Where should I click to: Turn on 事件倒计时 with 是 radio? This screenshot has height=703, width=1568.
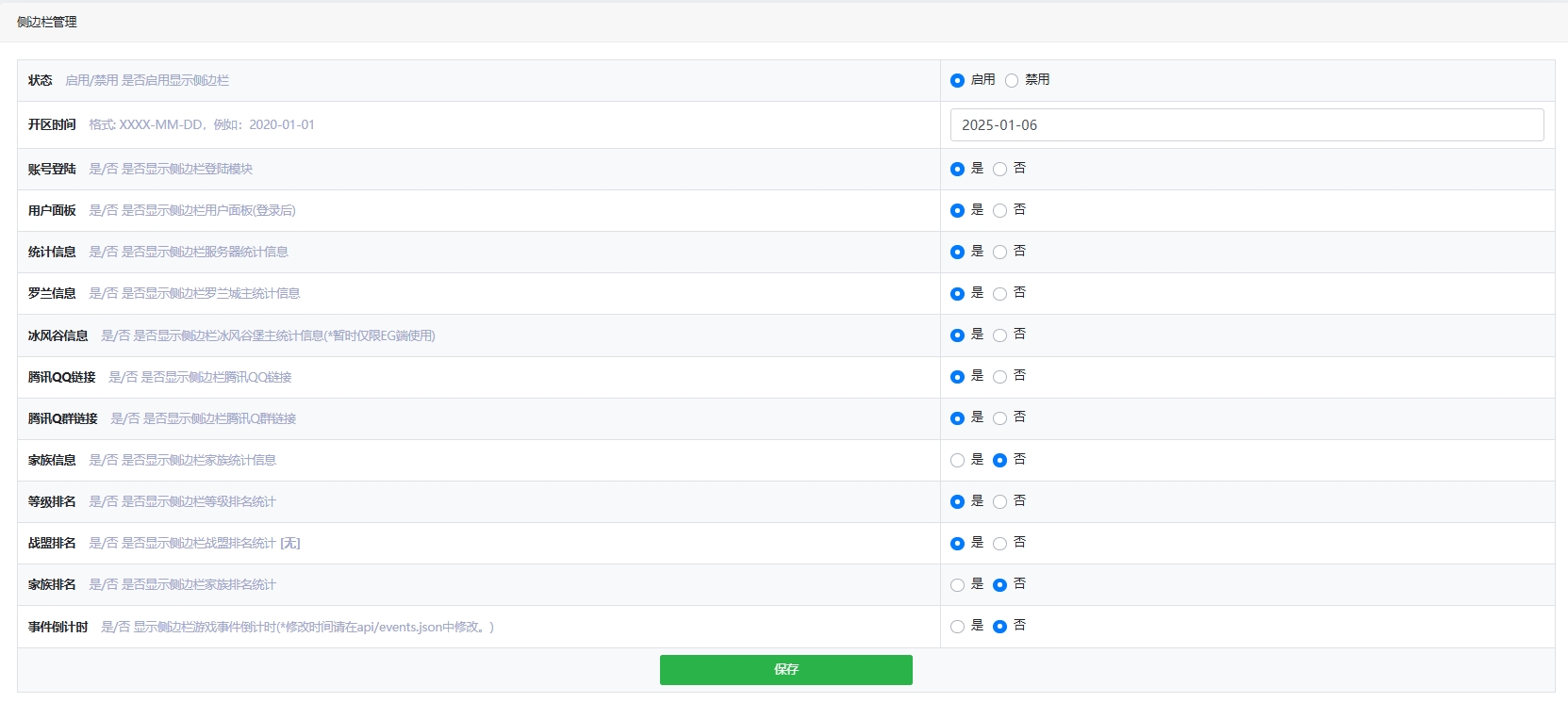point(957,627)
